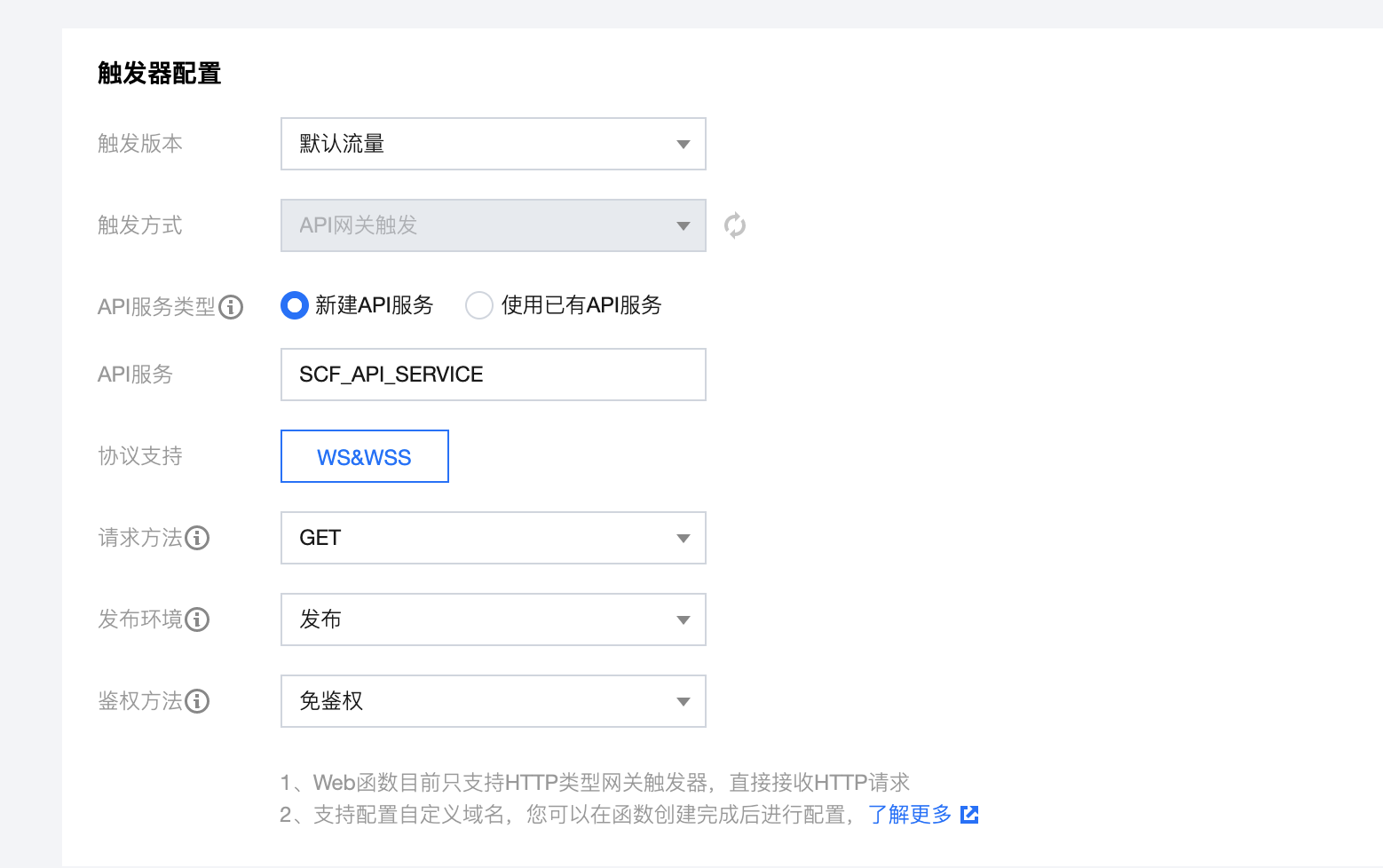Open the 了解更多 link
The height and width of the screenshot is (868, 1383).
909,814
